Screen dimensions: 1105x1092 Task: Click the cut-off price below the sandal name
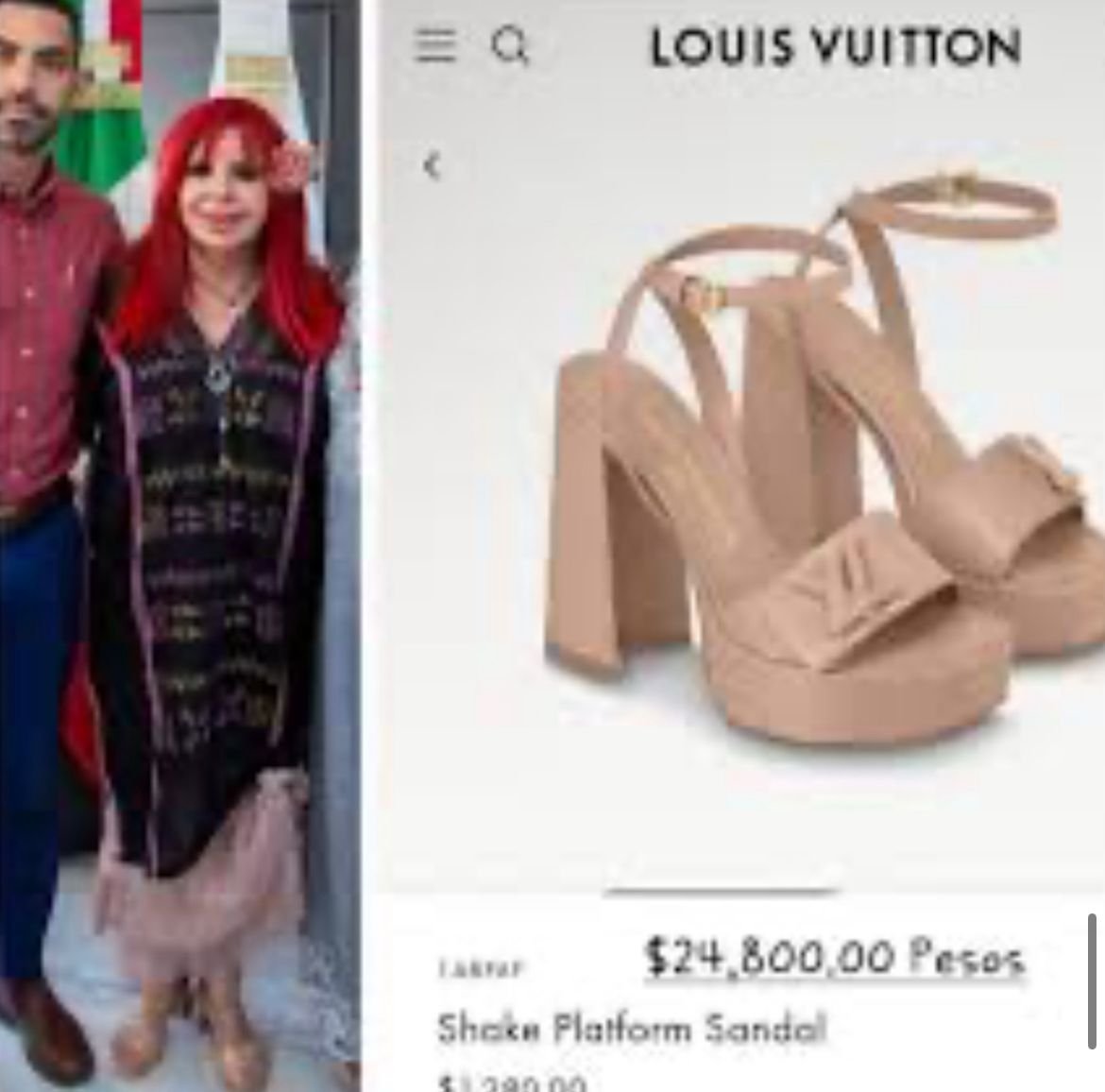point(512,1083)
